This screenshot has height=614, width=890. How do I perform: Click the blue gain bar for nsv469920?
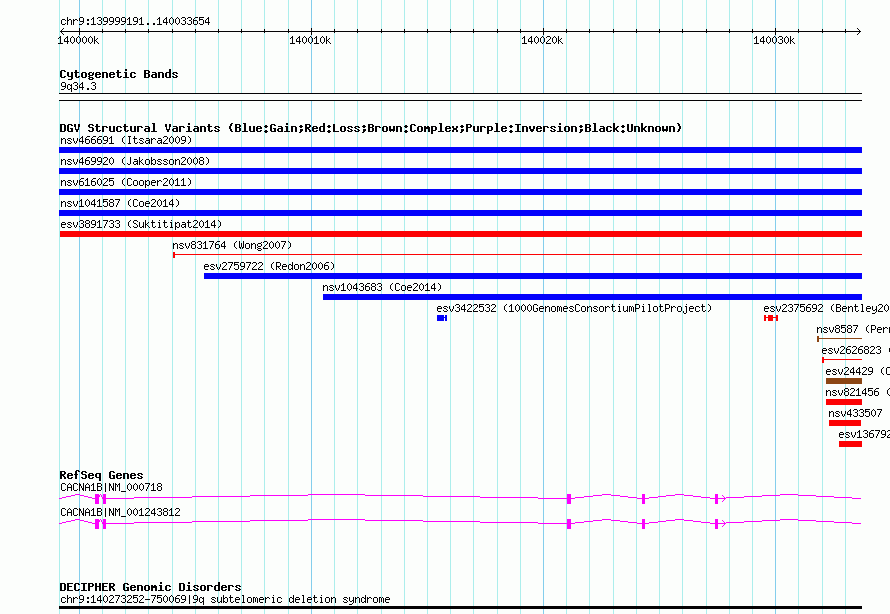[x=460, y=171]
